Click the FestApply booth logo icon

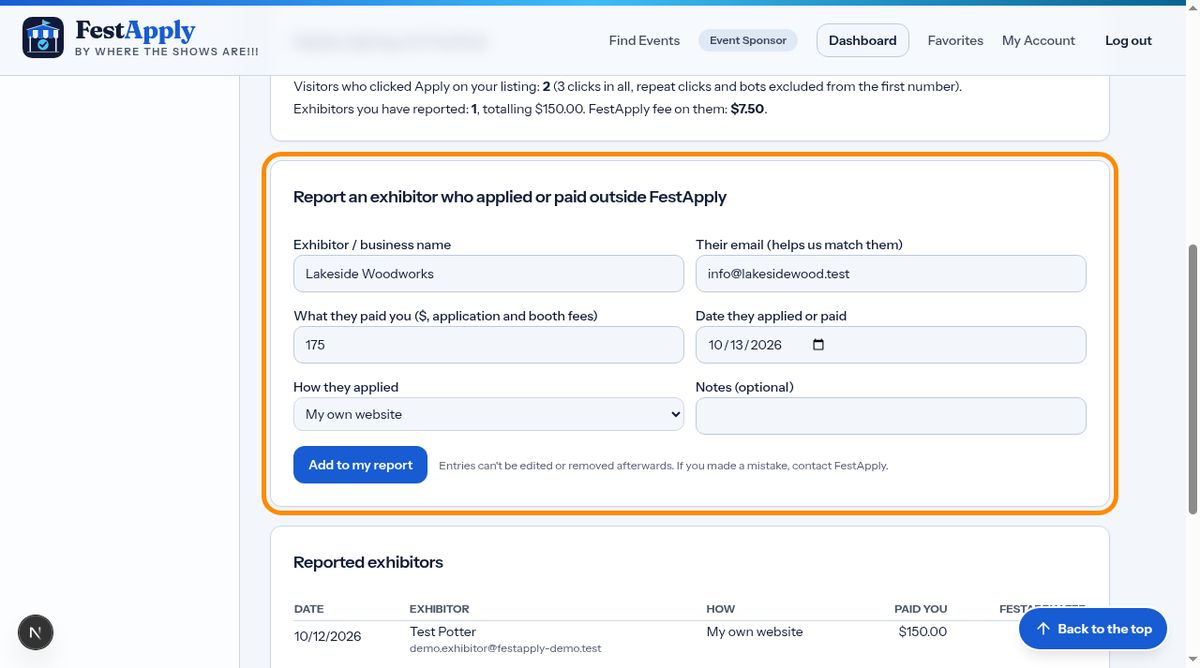coord(43,37)
